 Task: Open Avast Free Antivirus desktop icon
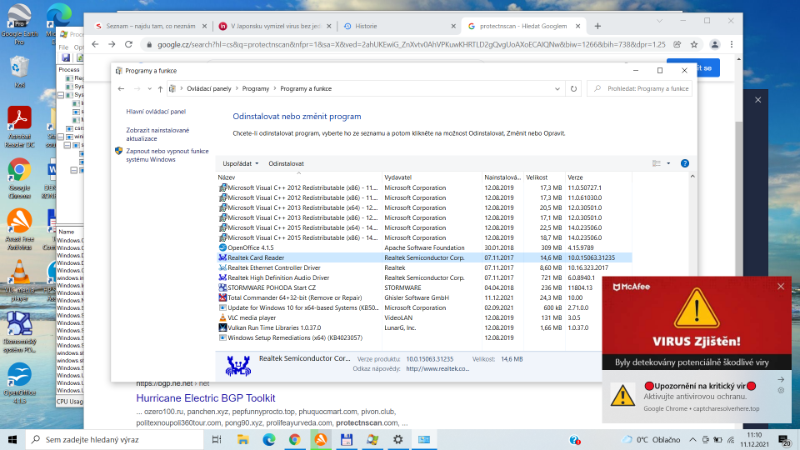pyautogui.click(x=19, y=230)
